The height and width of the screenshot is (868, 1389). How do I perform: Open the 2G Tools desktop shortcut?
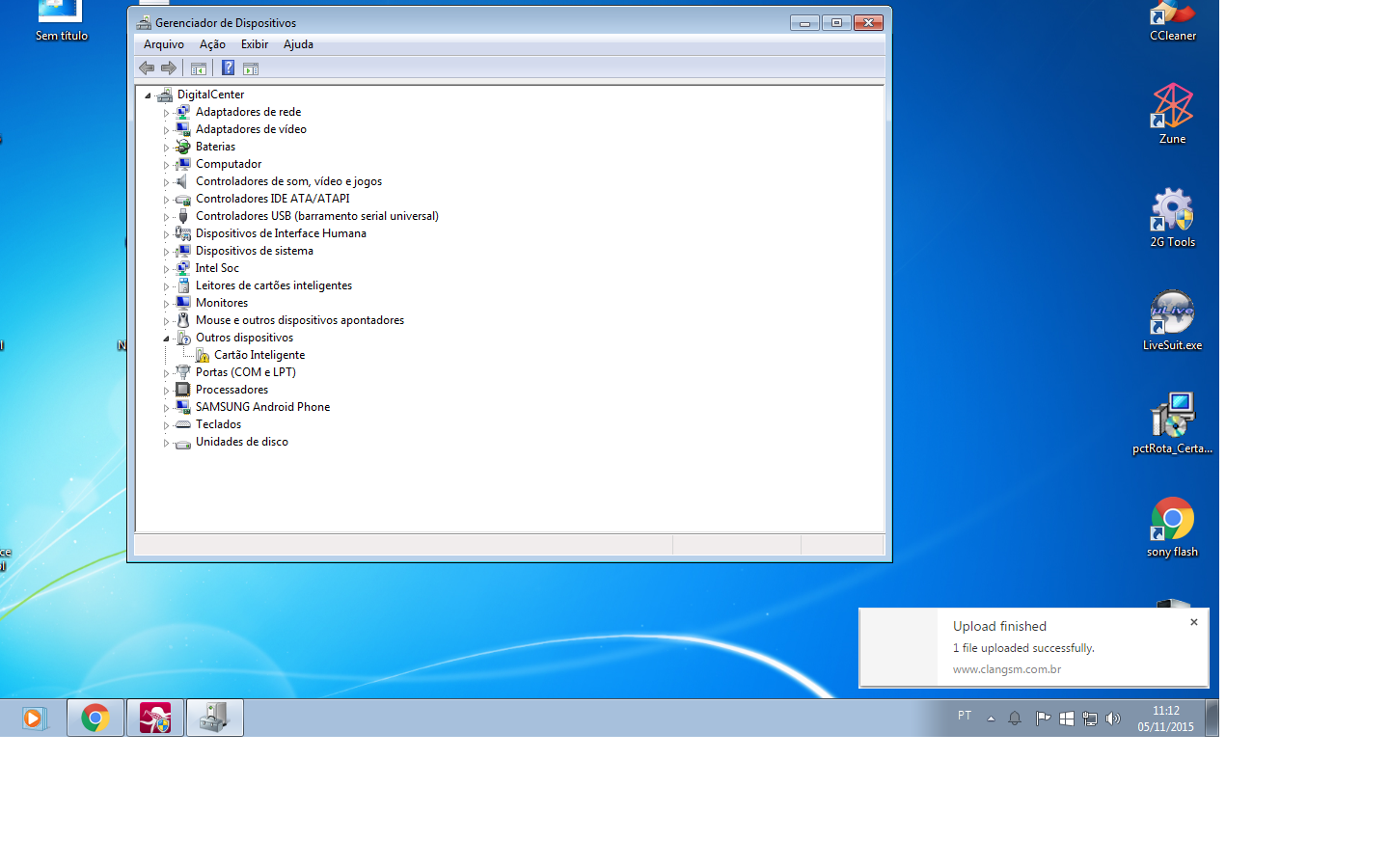coord(1172,218)
